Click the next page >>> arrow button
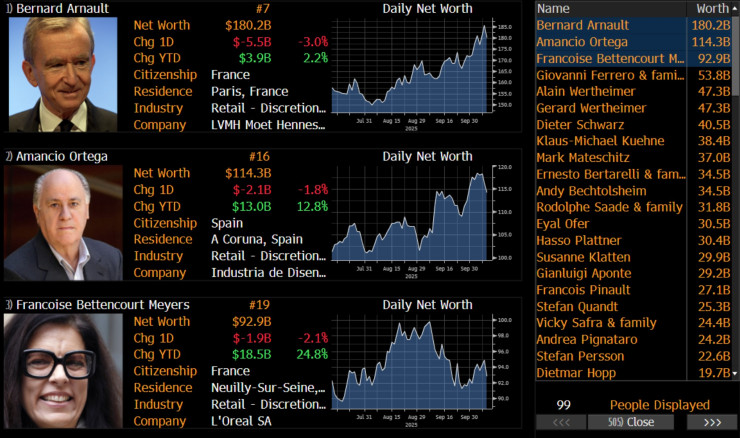 coord(712,423)
